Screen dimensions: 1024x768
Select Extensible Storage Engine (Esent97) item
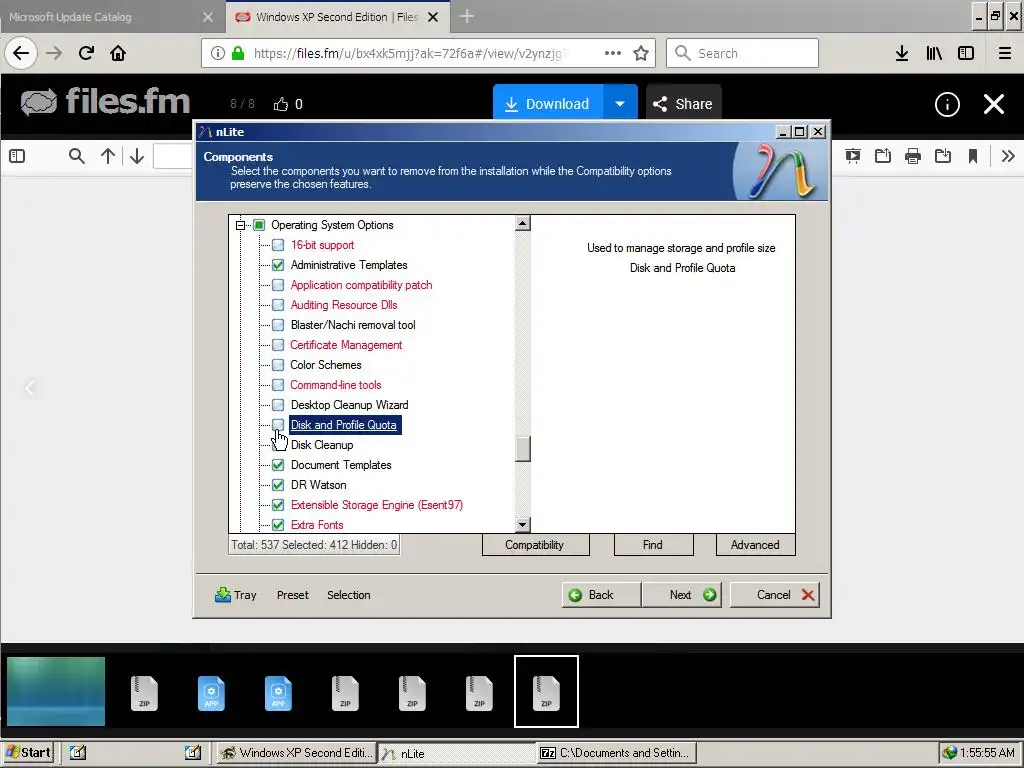point(377,505)
